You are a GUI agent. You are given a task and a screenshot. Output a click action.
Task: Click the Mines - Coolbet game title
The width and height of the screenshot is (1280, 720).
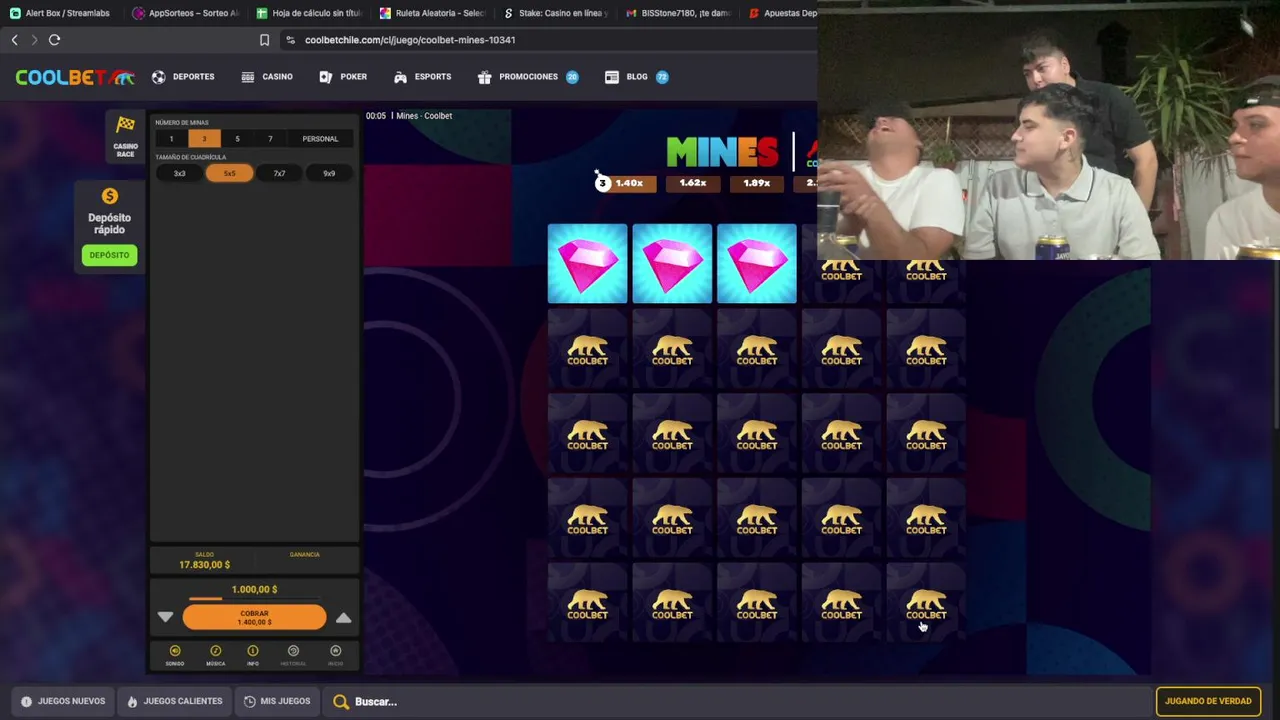pyautogui.click(x=424, y=116)
